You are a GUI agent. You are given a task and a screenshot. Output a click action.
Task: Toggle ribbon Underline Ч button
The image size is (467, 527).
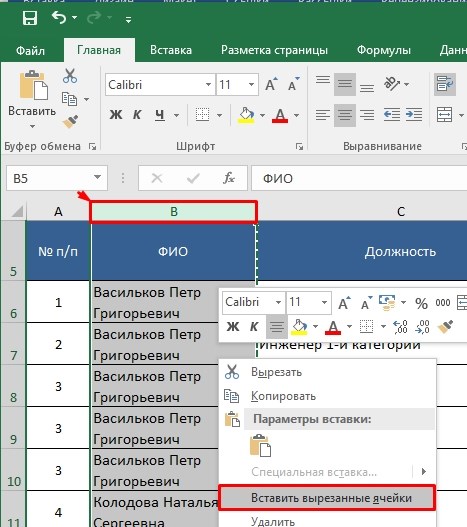[160, 115]
